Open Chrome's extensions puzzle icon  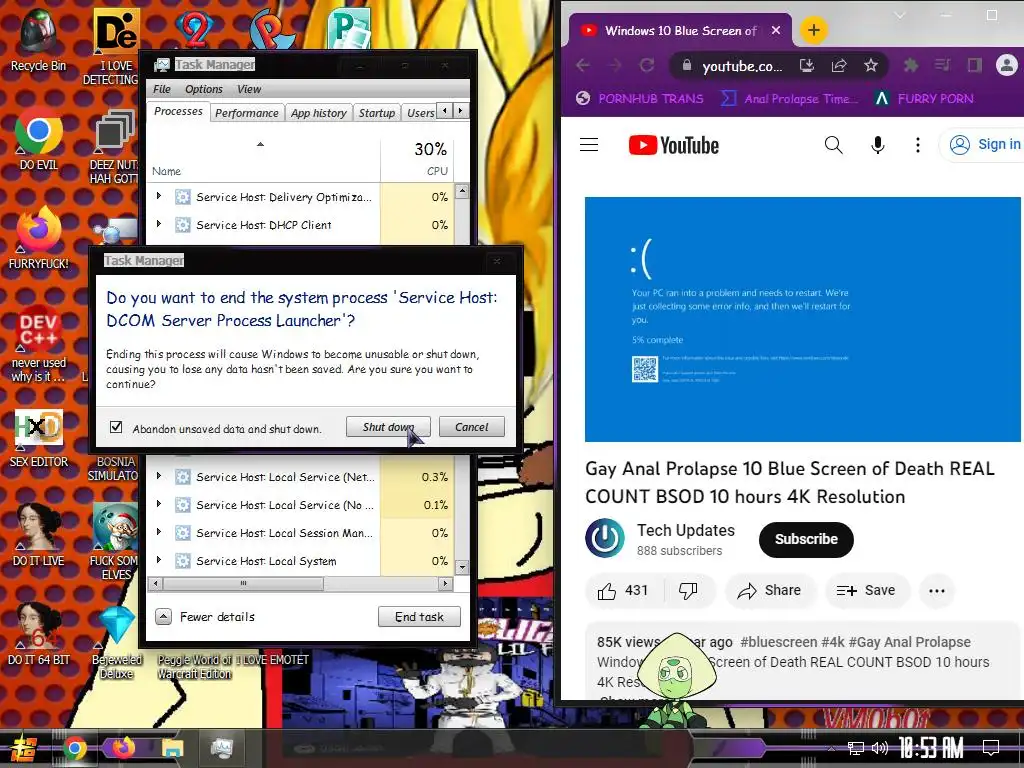pos(910,65)
